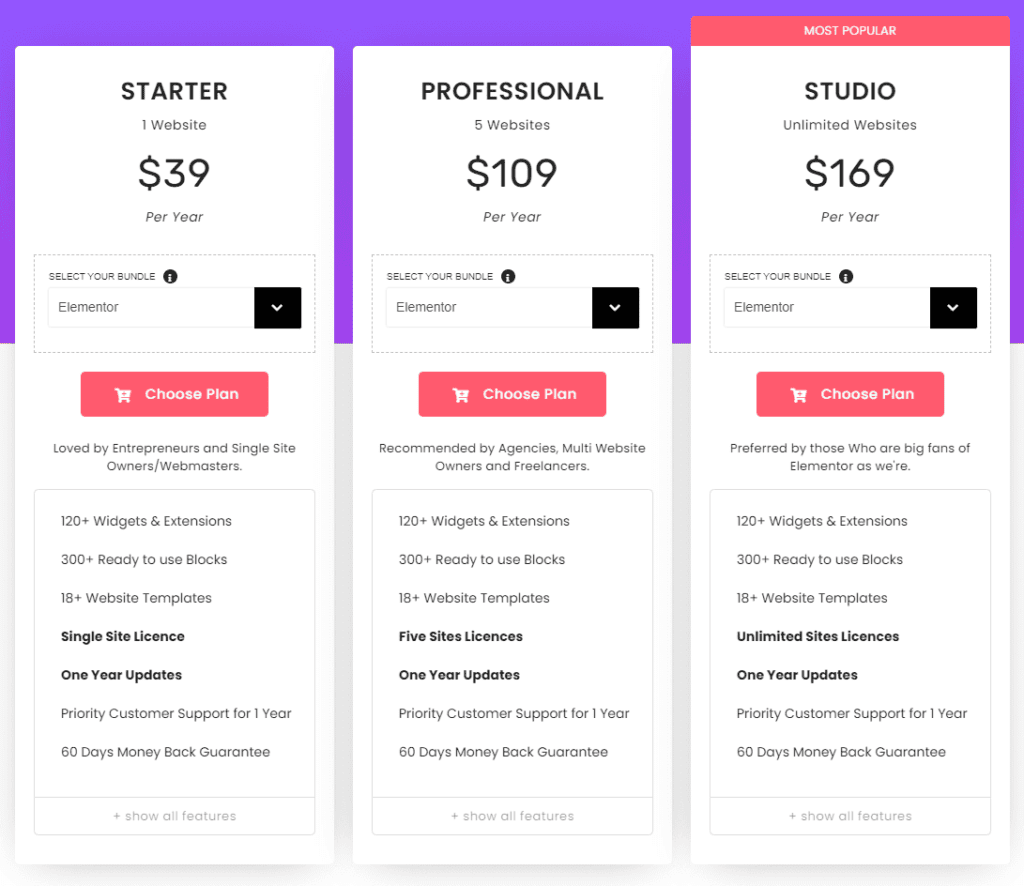Open the Professional bundle dropdown arrow
The width and height of the screenshot is (1024, 886).
(615, 308)
